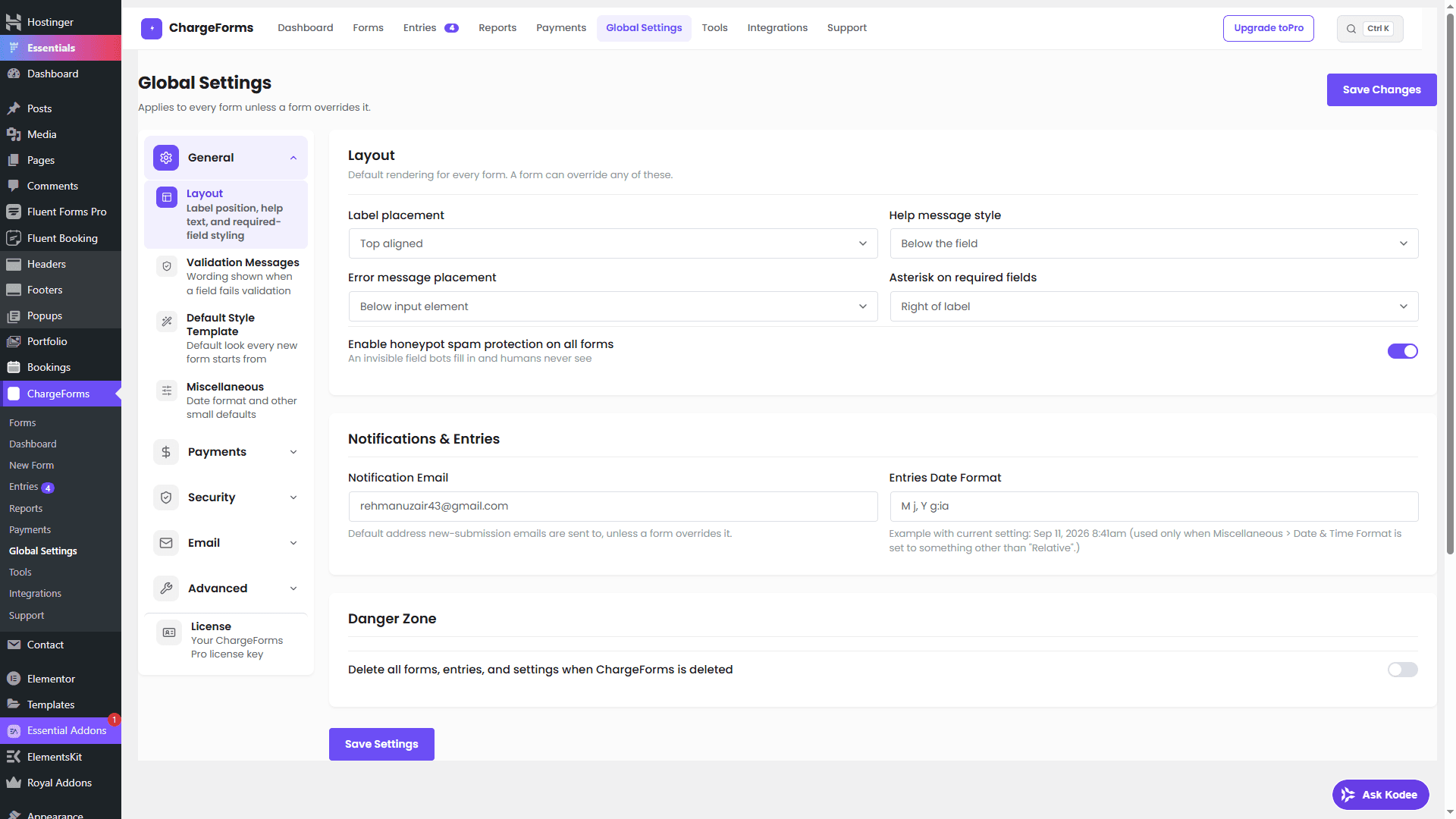Open the Error message placement dropdown
Image resolution: width=1456 pixels, height=819 pixels.
(x=613, y=306)
